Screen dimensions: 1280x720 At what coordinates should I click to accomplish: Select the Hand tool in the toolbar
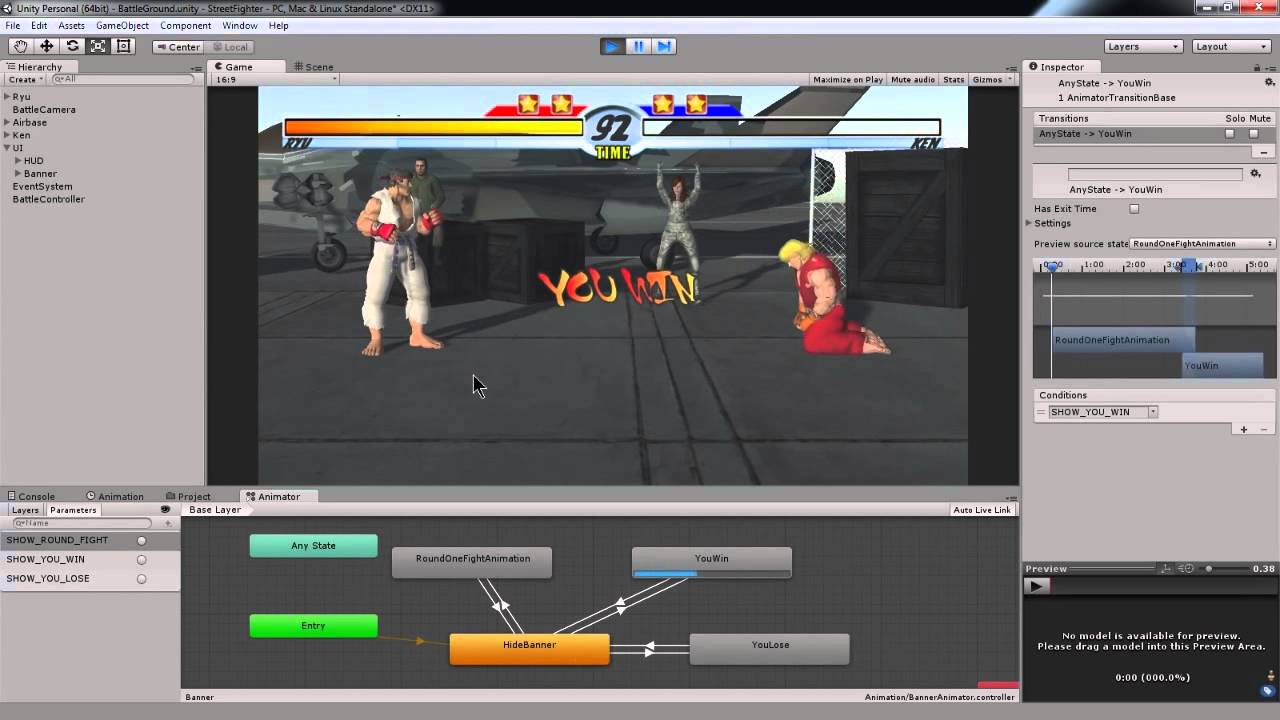[x=20, y=46]
